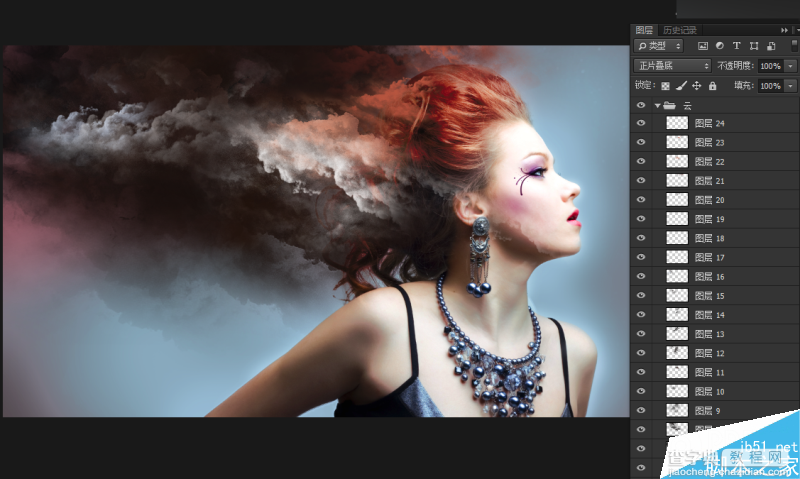This screenshot has width=800, height=479.
Task: Open the 填充 fill slider arrow
Action: (790, 86)
